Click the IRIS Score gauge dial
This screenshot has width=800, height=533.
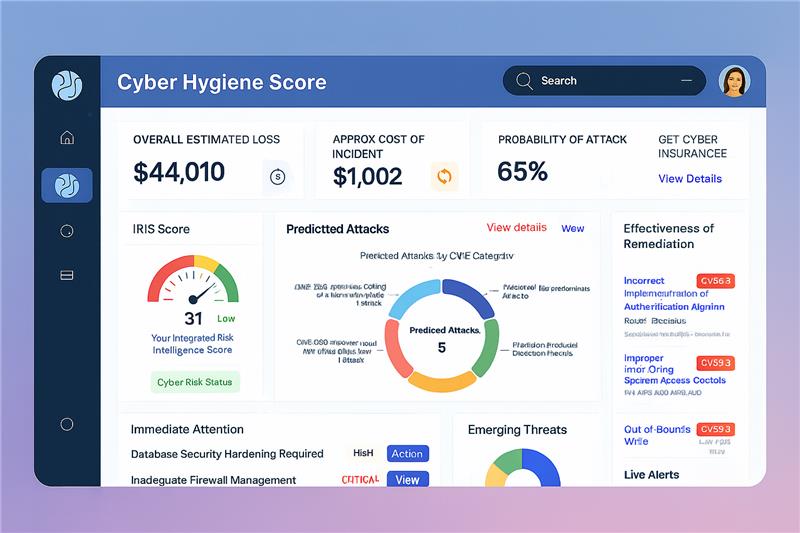click(193, 284)
